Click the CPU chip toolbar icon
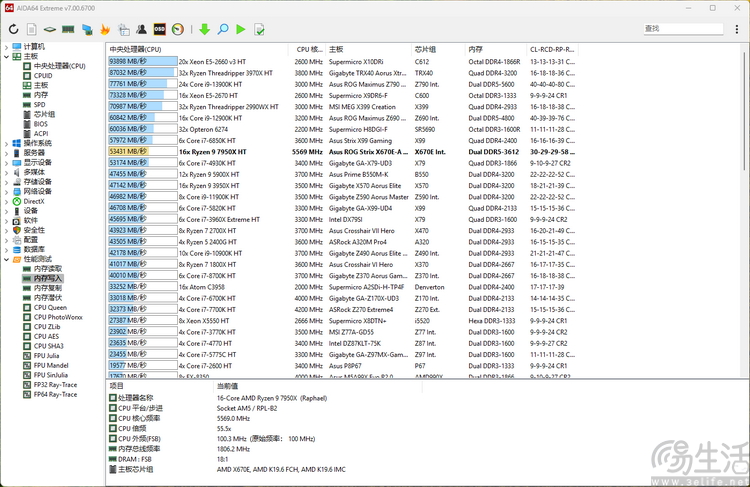750x487 pixels. (50, 30)
